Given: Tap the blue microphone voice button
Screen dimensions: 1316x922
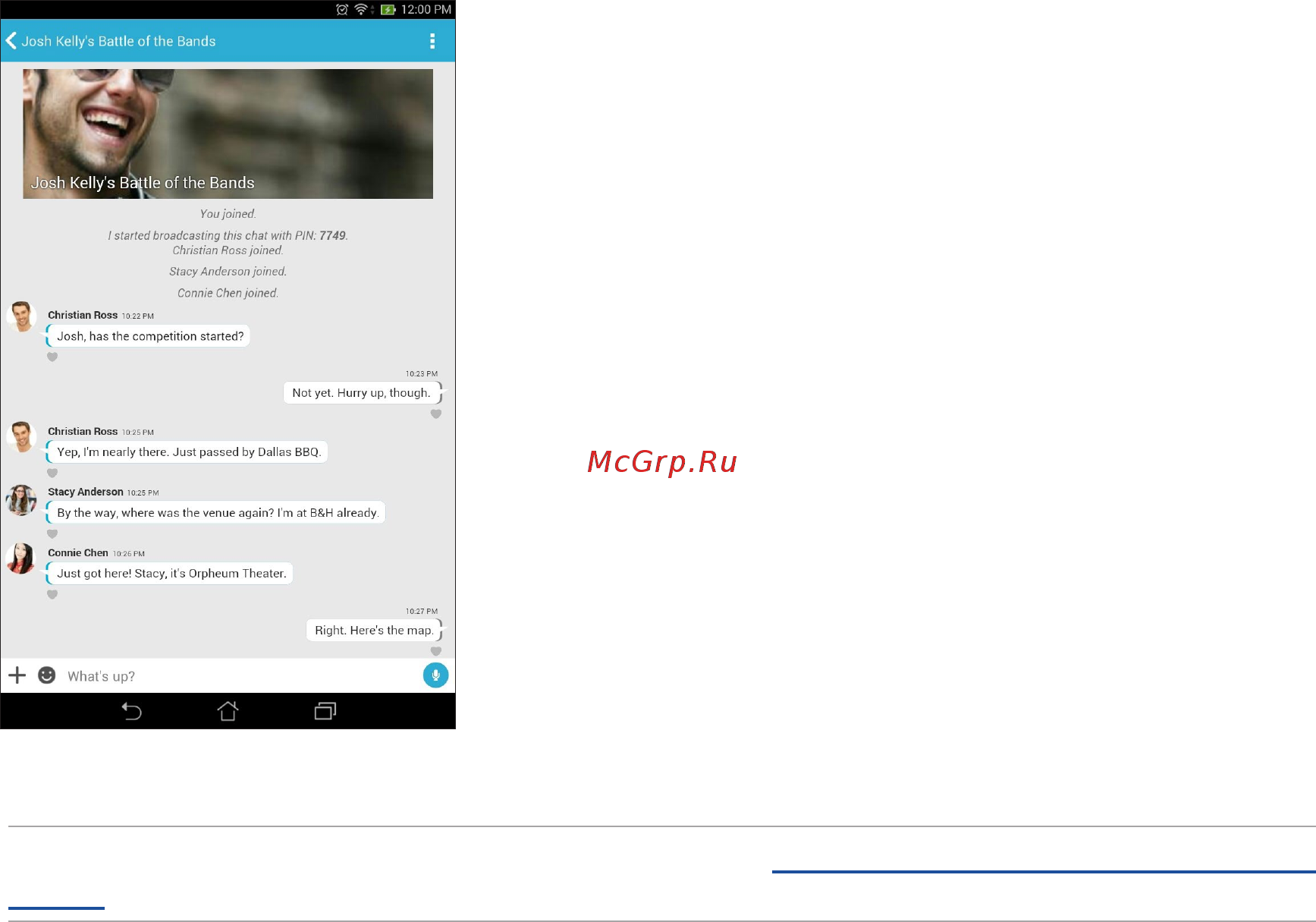Looking at the screenshot, I should (435, 675).
